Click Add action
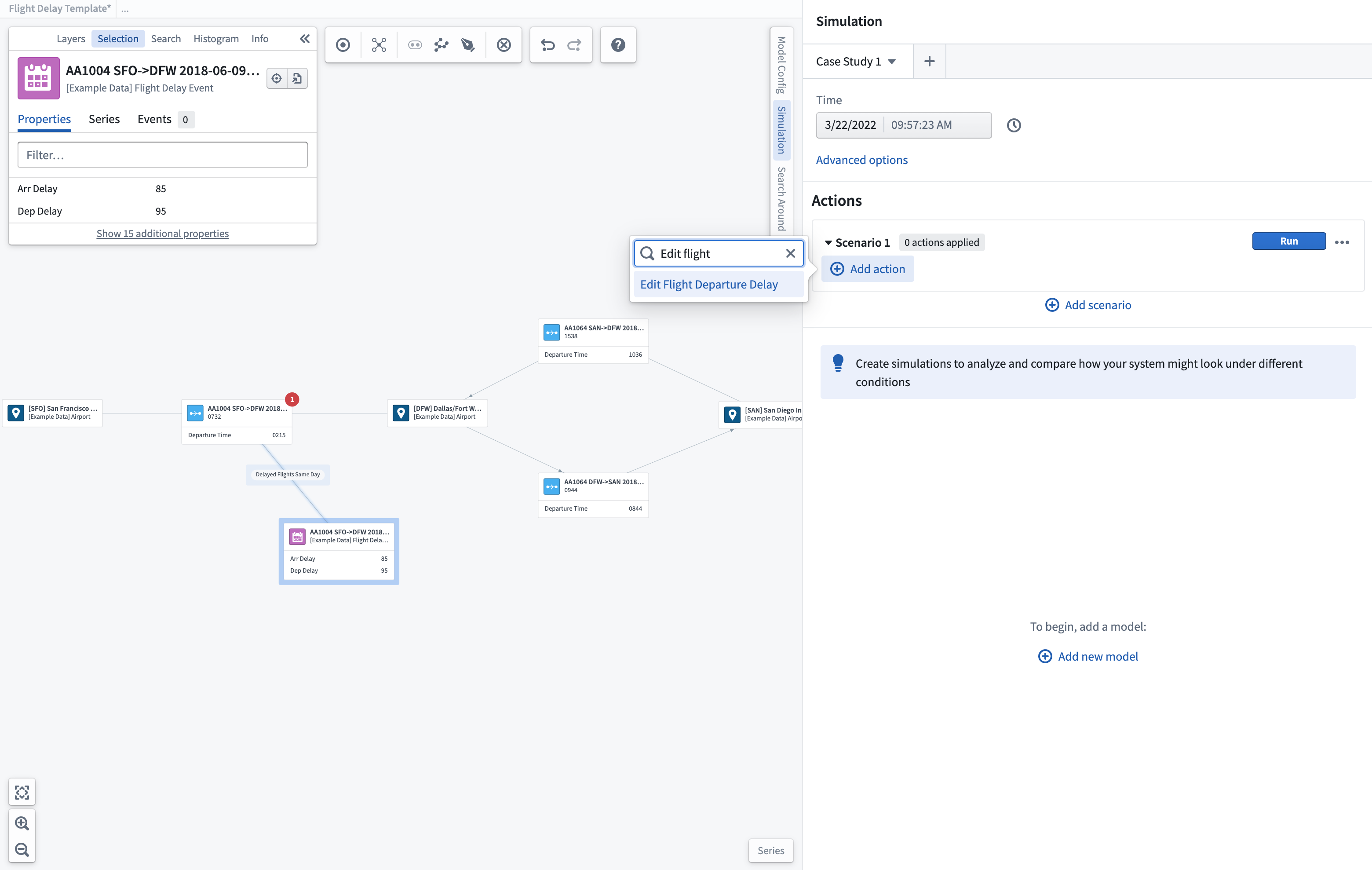 click(x=867, y=269)
